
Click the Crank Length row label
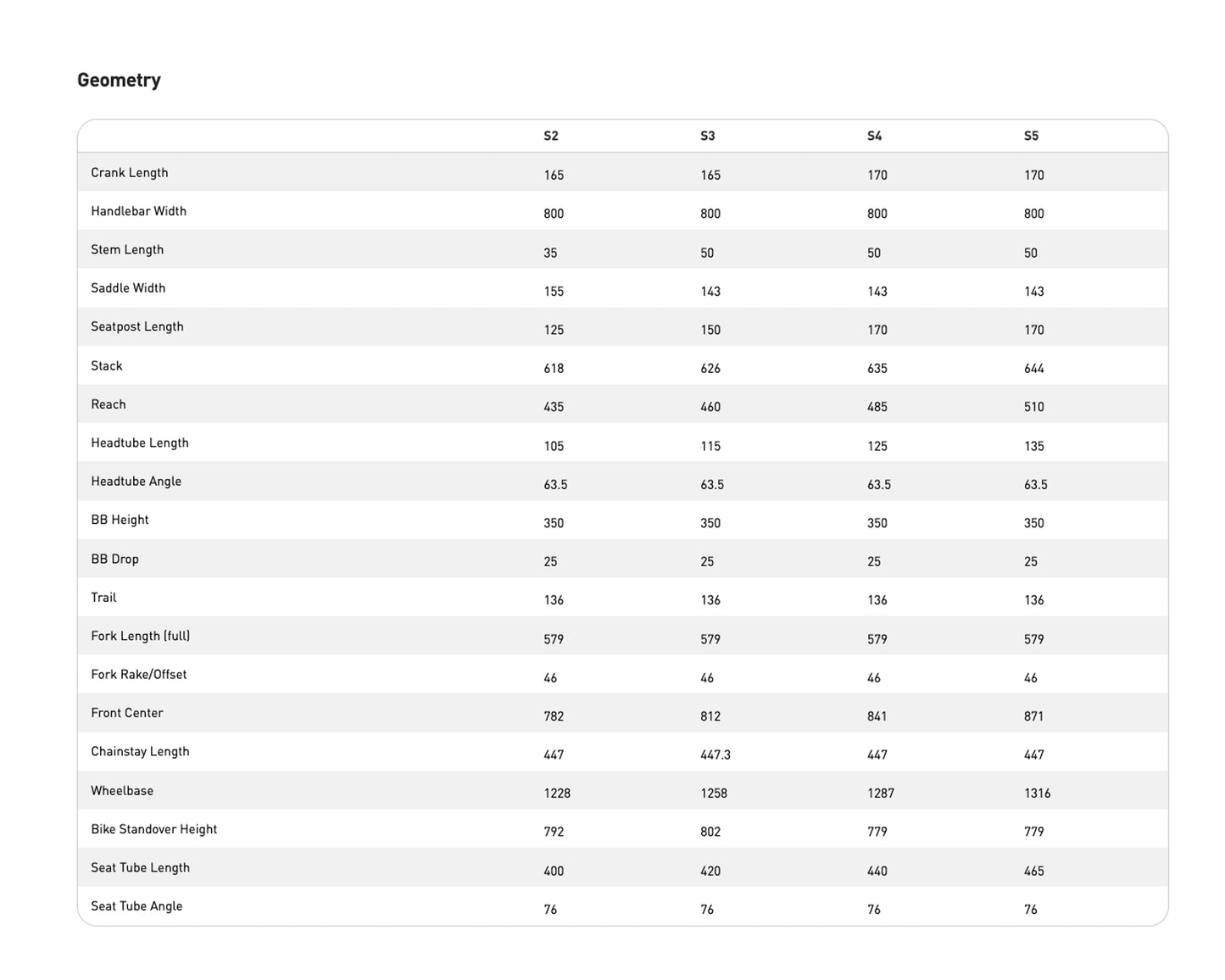tap(130, 173)
